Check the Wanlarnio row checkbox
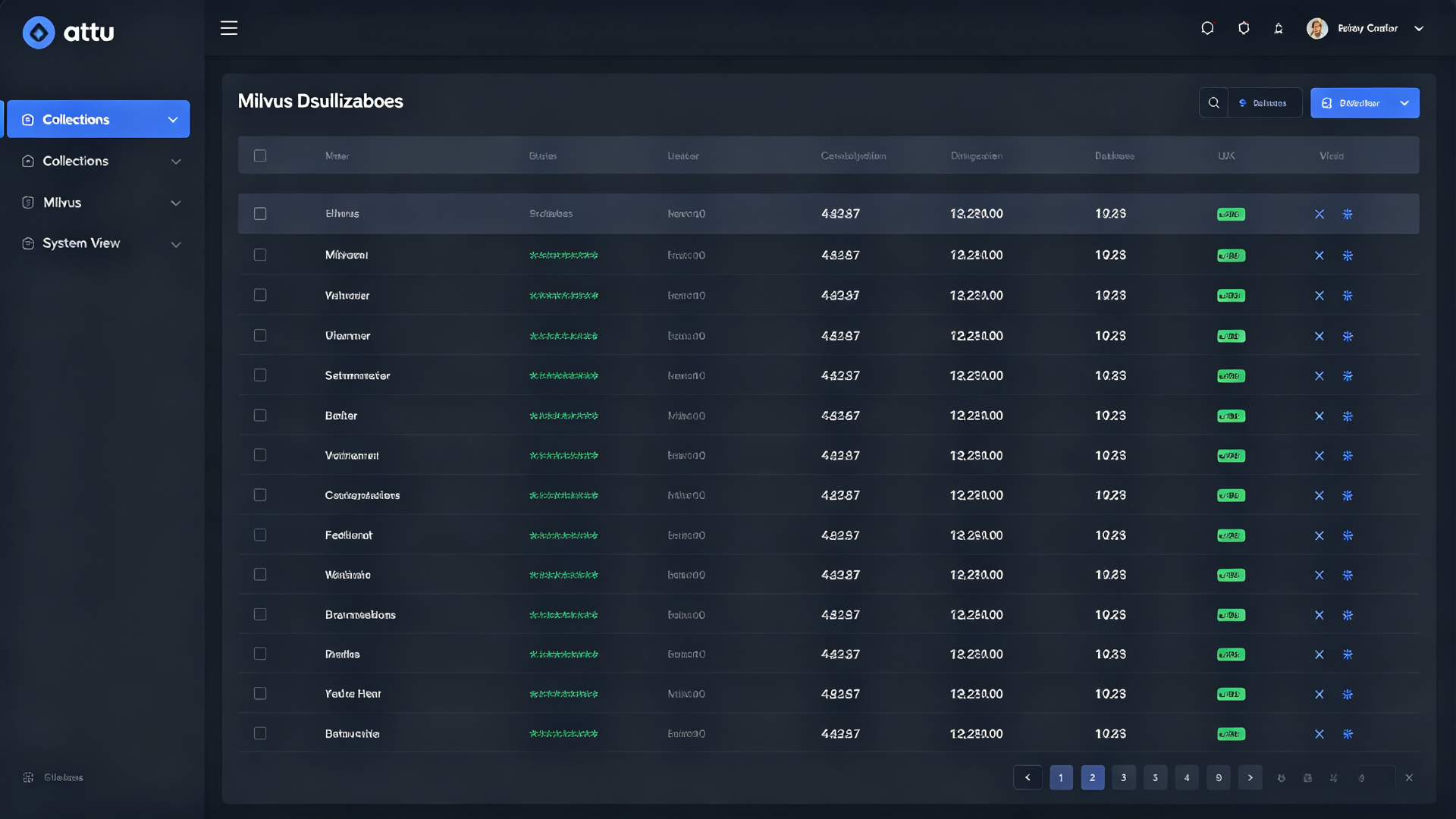 click(x=260, y=575)
